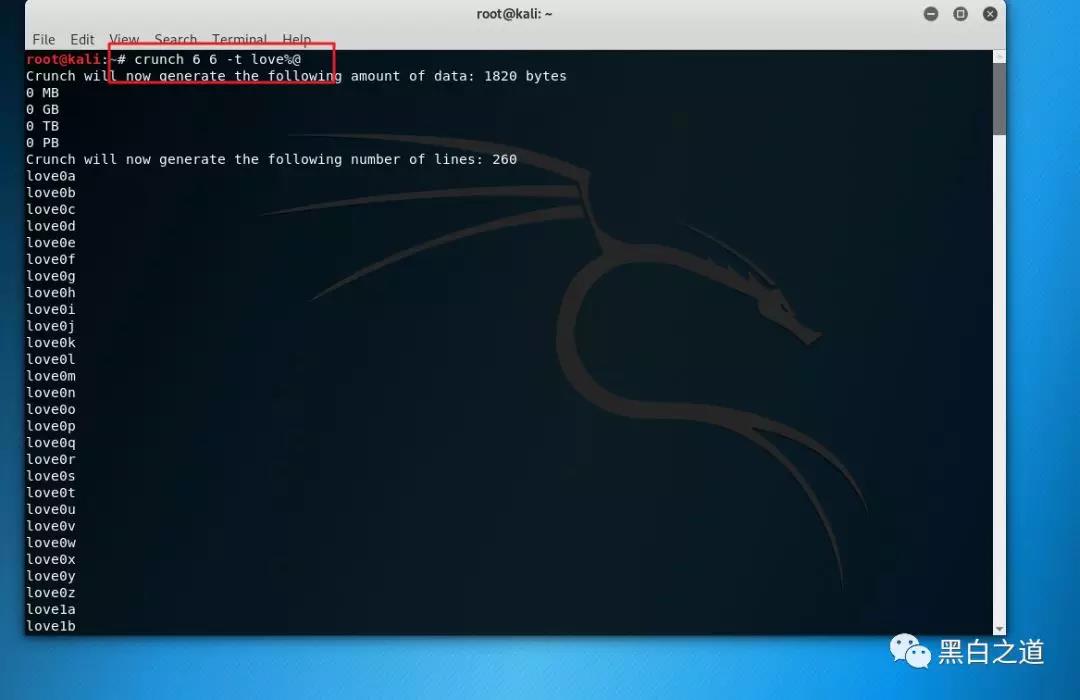The image size is (1080, 700).
Task: Click output line love0y
Action: pos(51,576)
